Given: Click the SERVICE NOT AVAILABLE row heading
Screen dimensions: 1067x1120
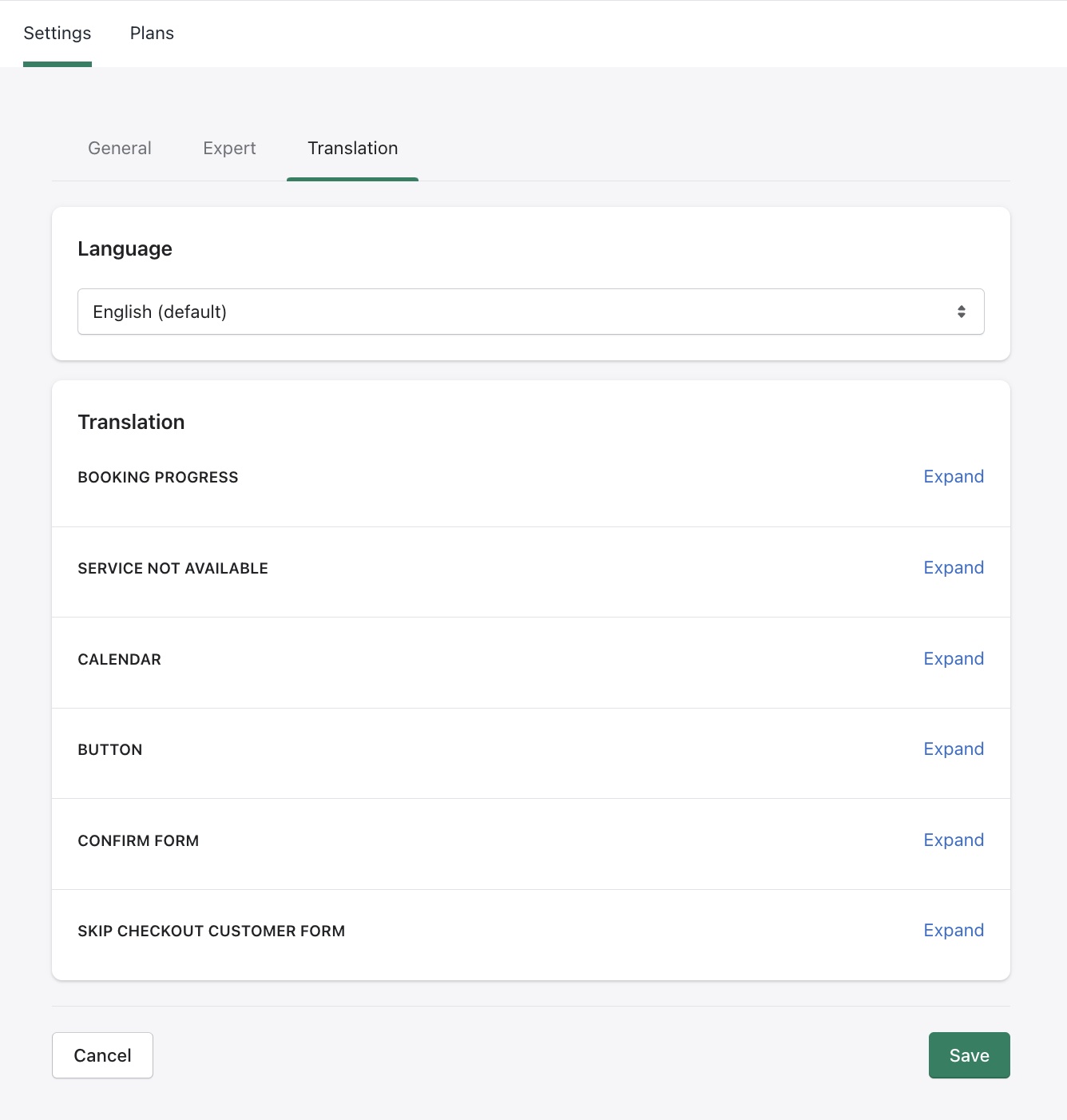Looking at the screenshot, I should (x=173, y=569).
